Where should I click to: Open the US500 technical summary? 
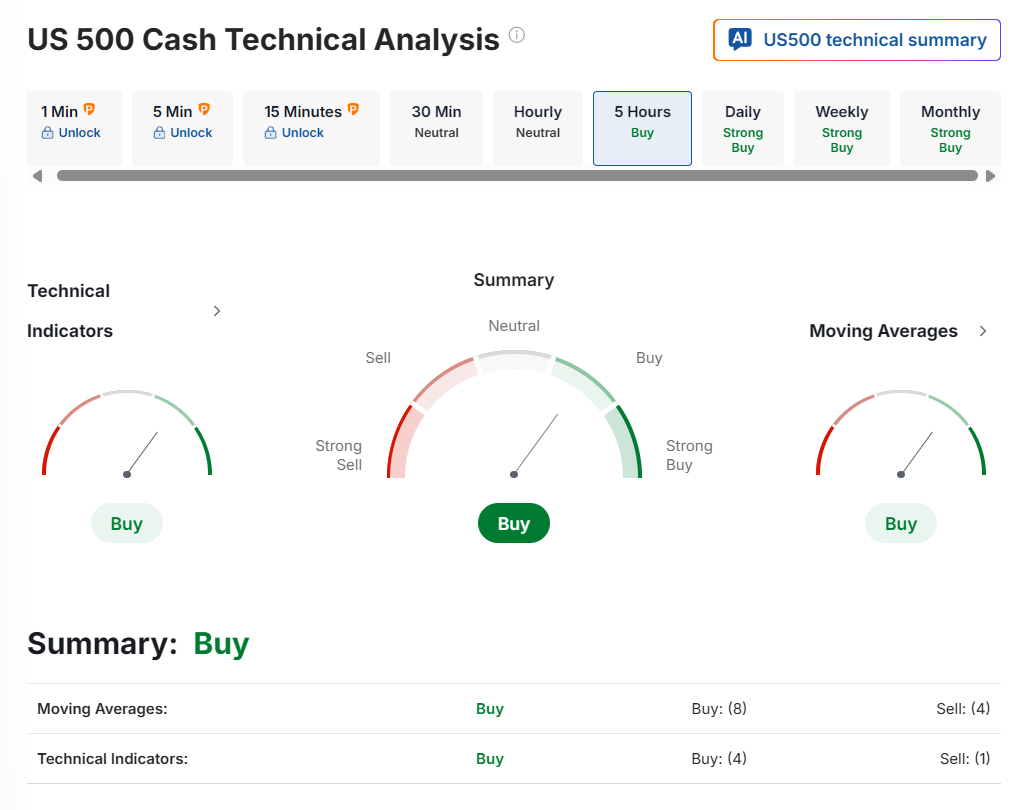pyautogui.click(x=874, y=40)
